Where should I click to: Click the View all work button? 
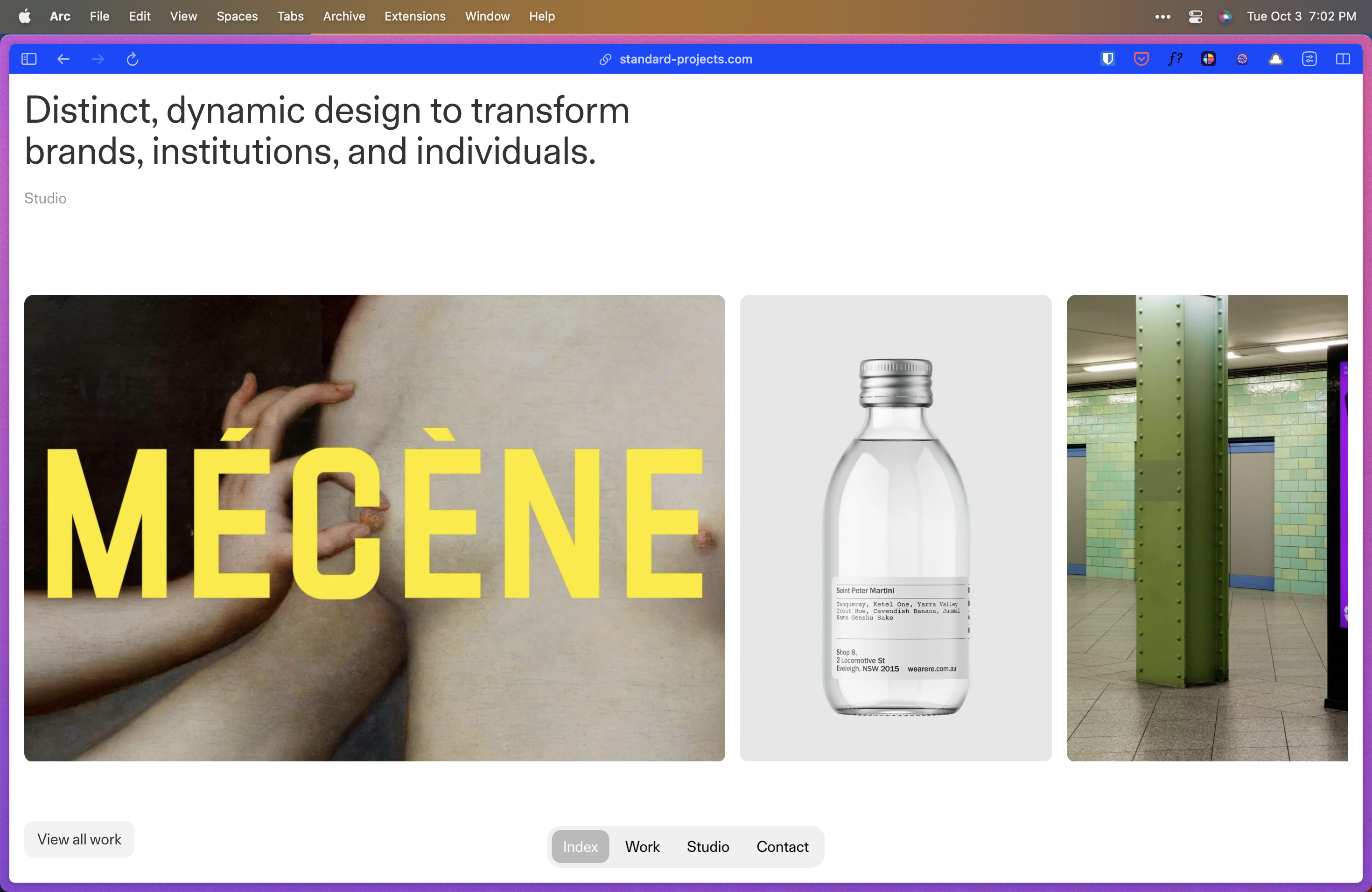pos(79,839)
